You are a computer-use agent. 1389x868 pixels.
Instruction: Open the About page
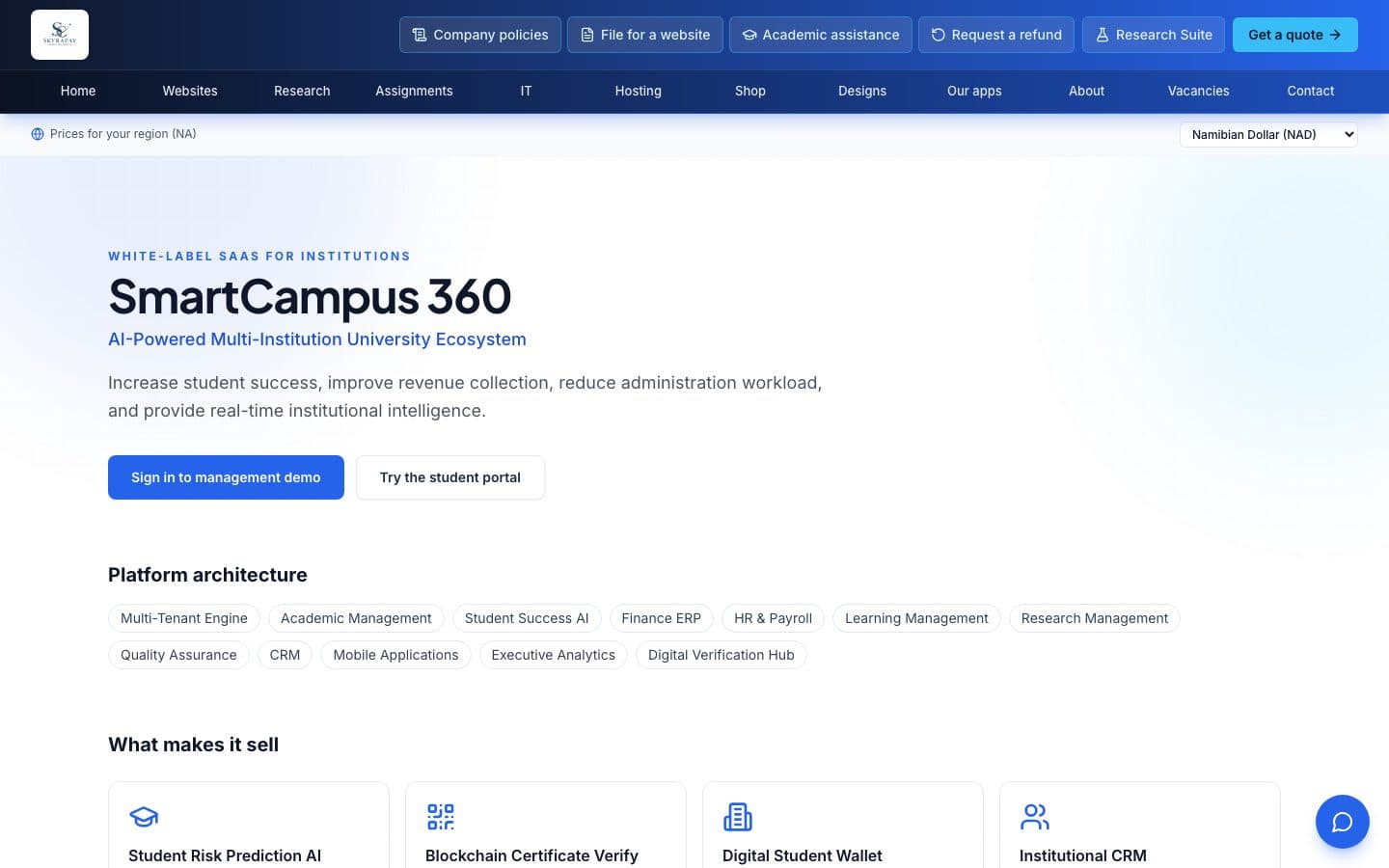coord(1086,91)
